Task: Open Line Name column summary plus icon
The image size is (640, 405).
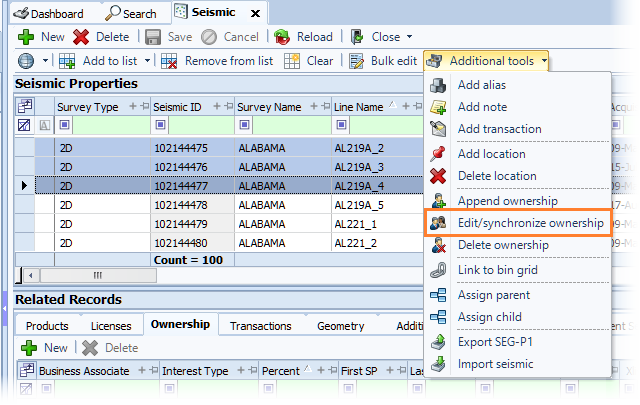Action: coord(406,107)
